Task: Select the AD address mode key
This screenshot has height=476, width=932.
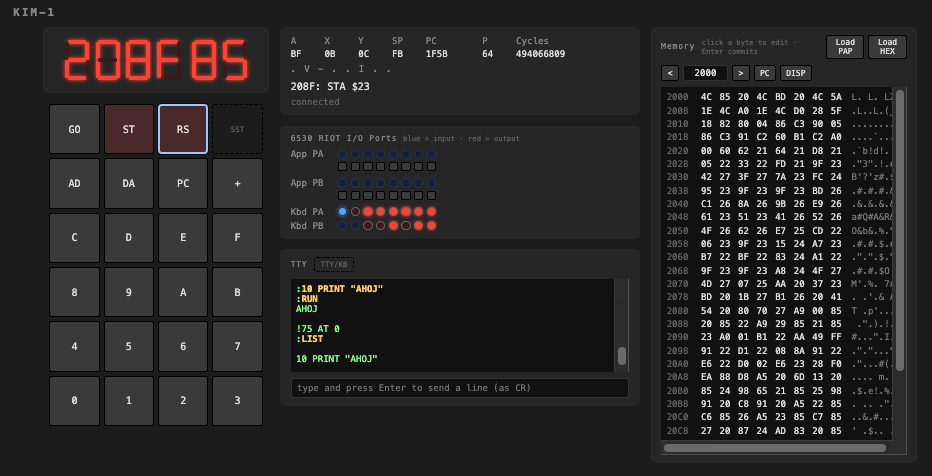Action: pyautogui.click(x=74, y=184)
